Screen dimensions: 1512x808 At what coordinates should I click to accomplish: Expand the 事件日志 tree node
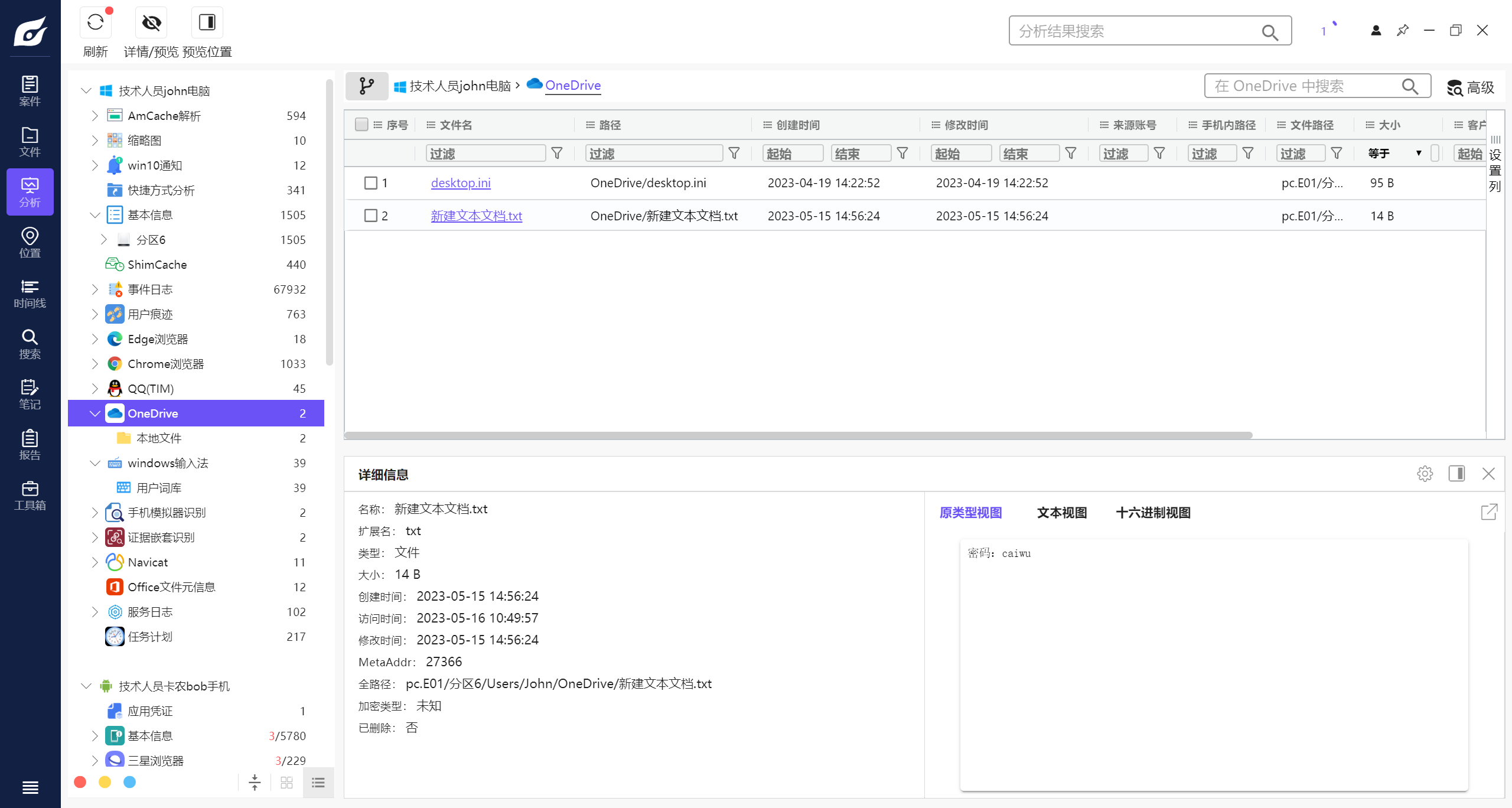(x=95, y=289)
